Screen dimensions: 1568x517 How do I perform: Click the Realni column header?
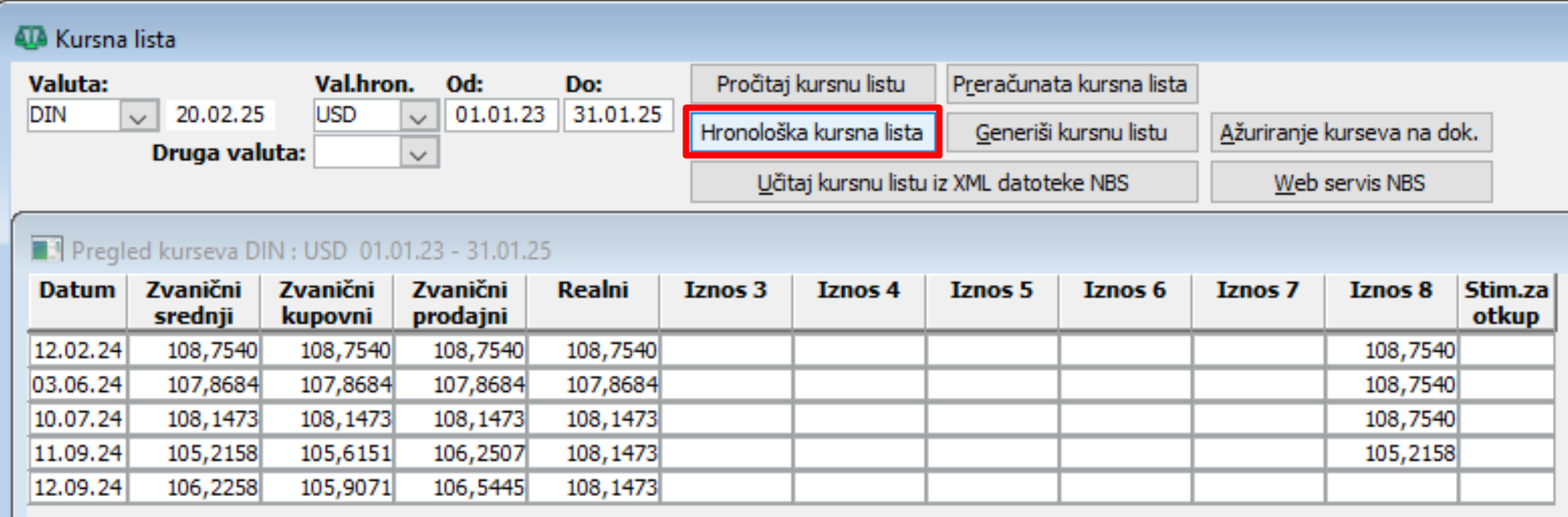click(593, 302)
